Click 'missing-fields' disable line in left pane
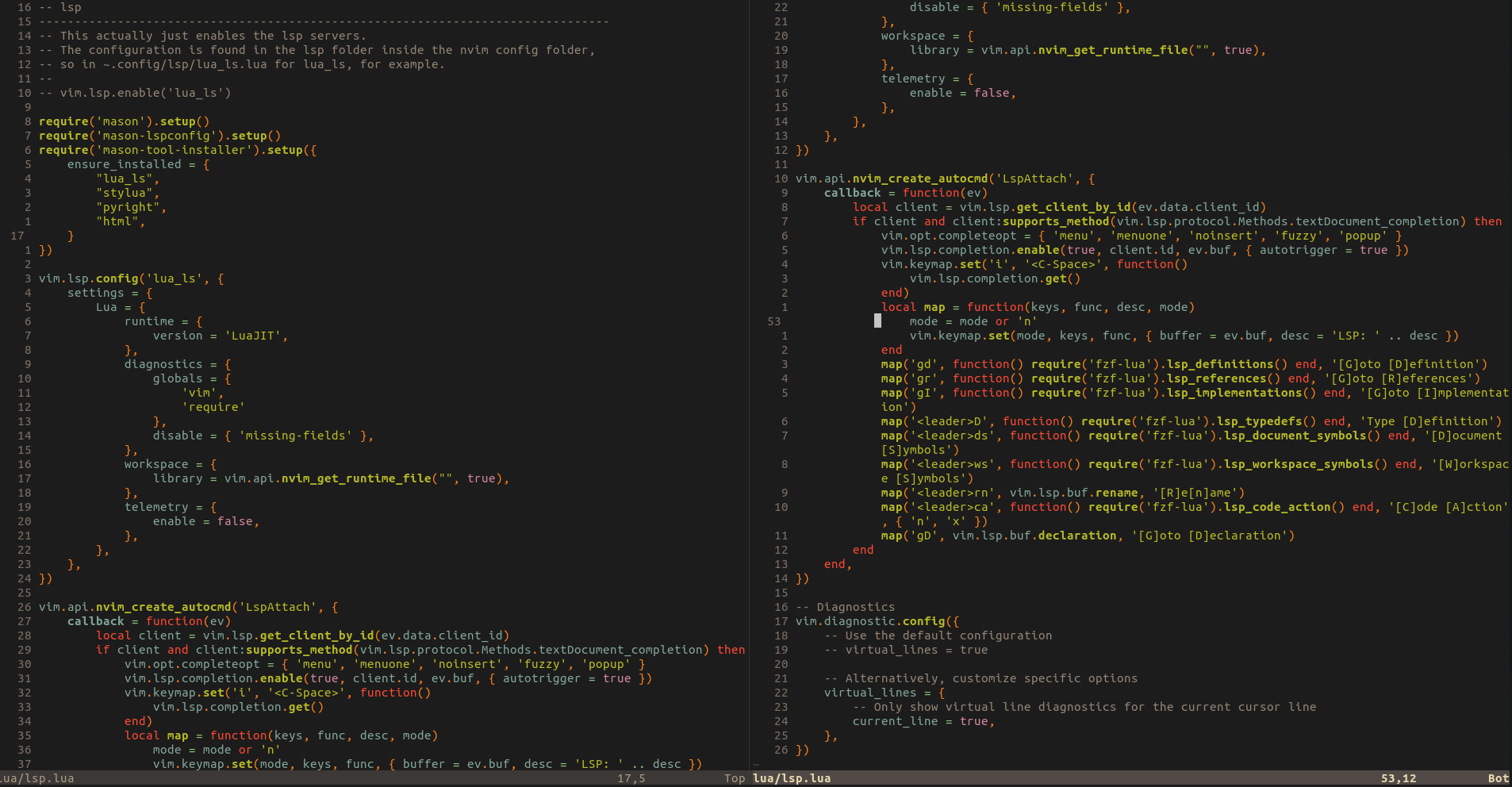This screenshot has width=1512, height=787. (x=263, y=436)
